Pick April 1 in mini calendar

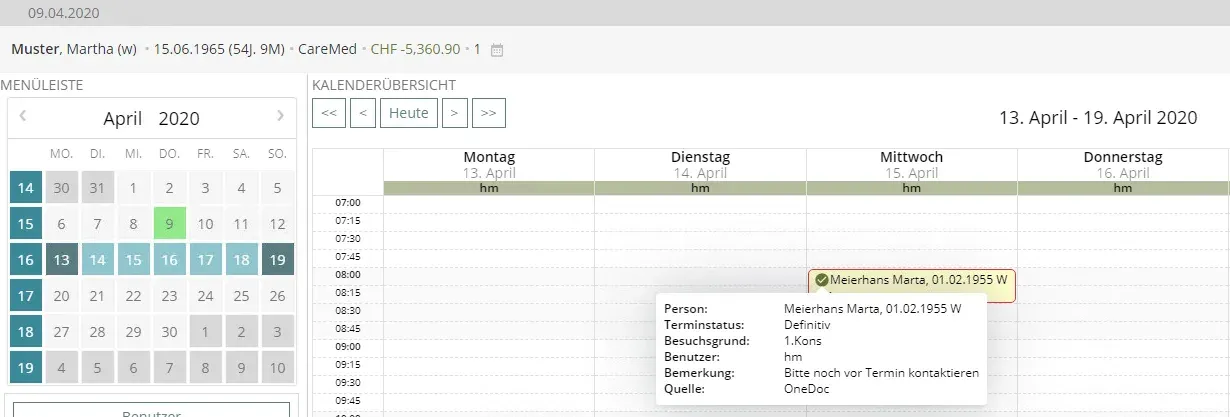(x=133, y=188)
